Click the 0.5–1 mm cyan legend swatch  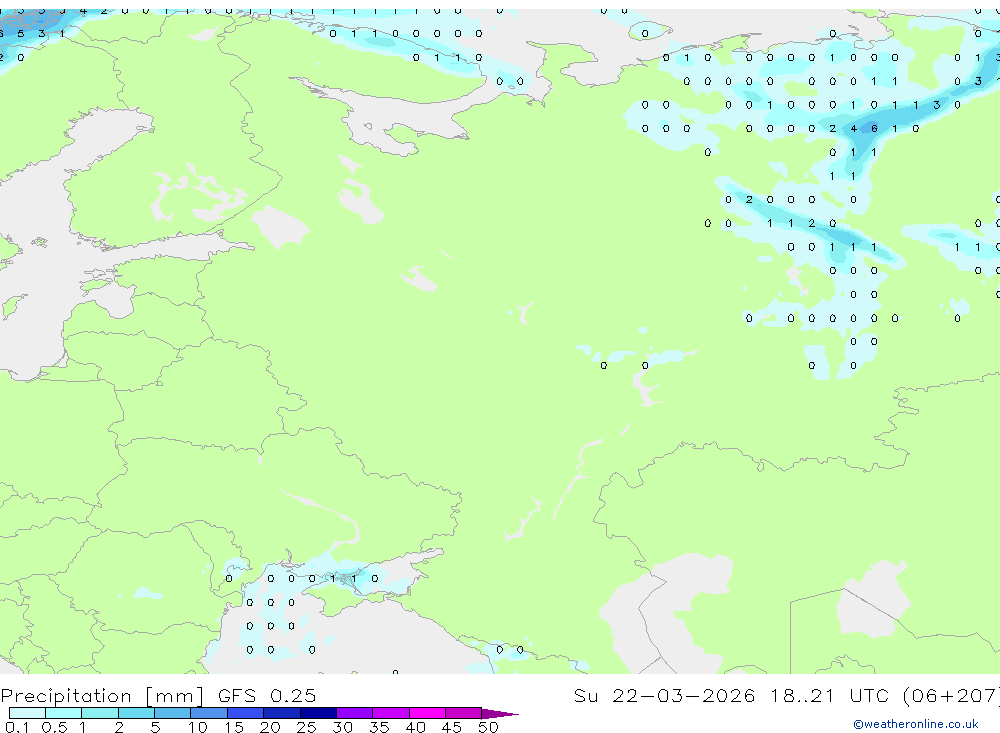click(x=63, y=713)
